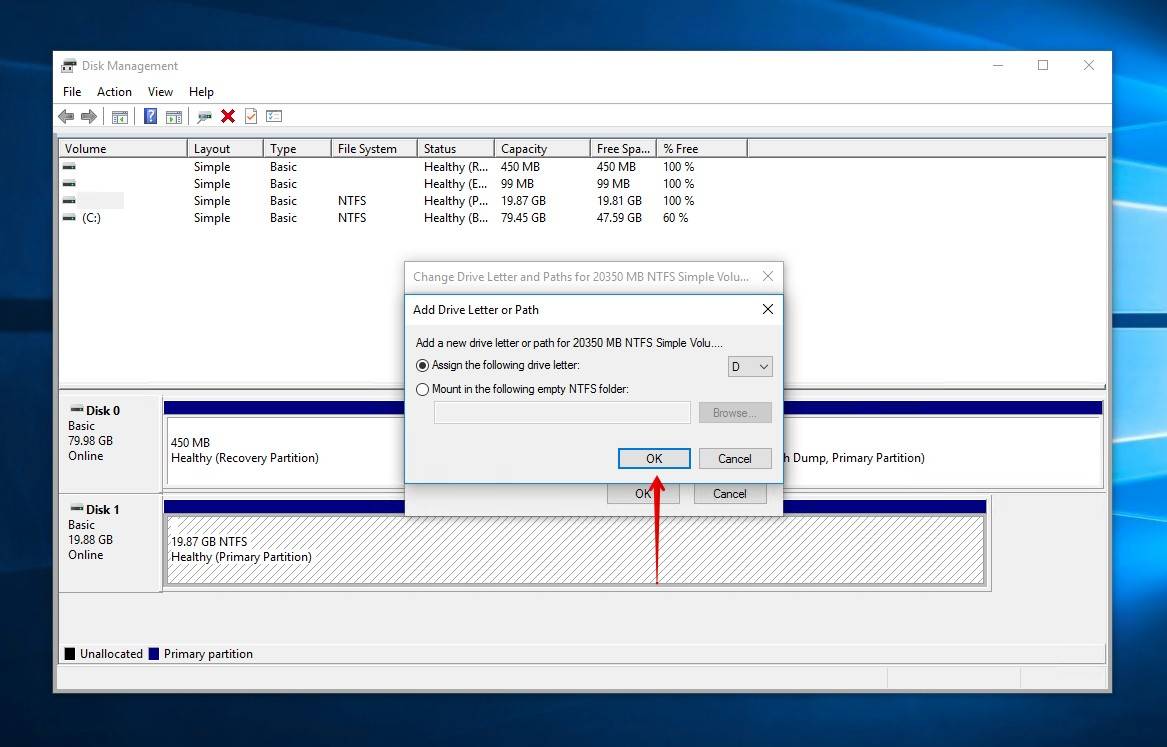Image resolution: width=1167 pixels, height=747 pixels.
Task: Click the Back navigation arrow icon
Action: [x=66, y=116]
